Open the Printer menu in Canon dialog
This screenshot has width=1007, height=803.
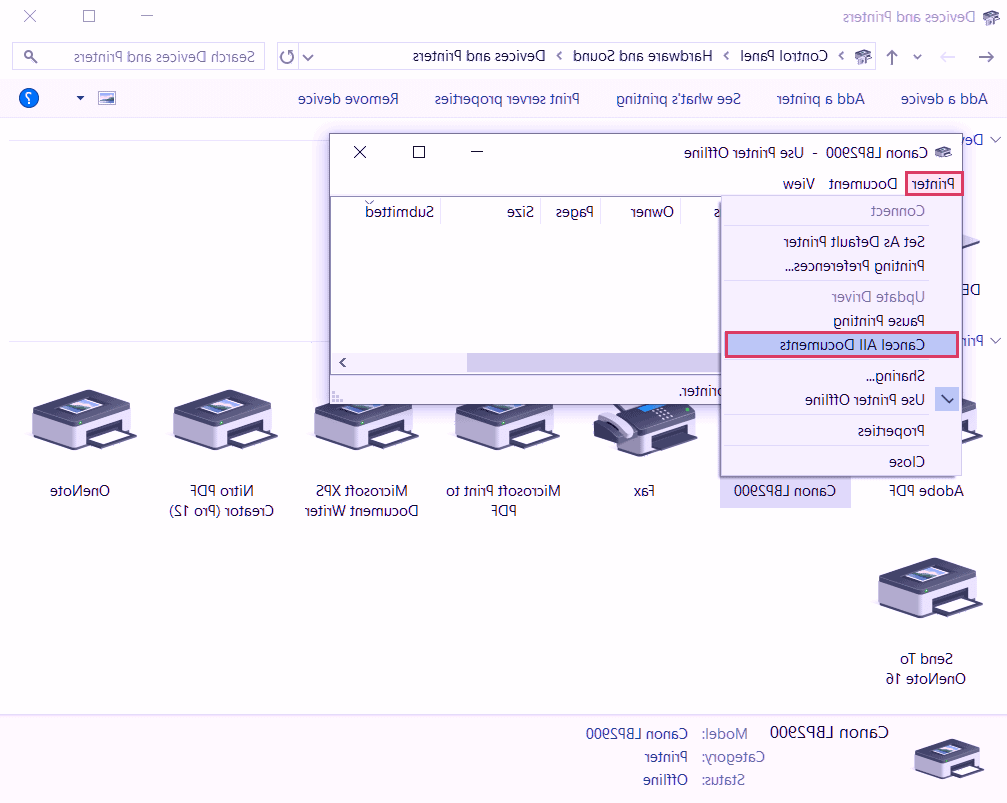pos(934,184)
